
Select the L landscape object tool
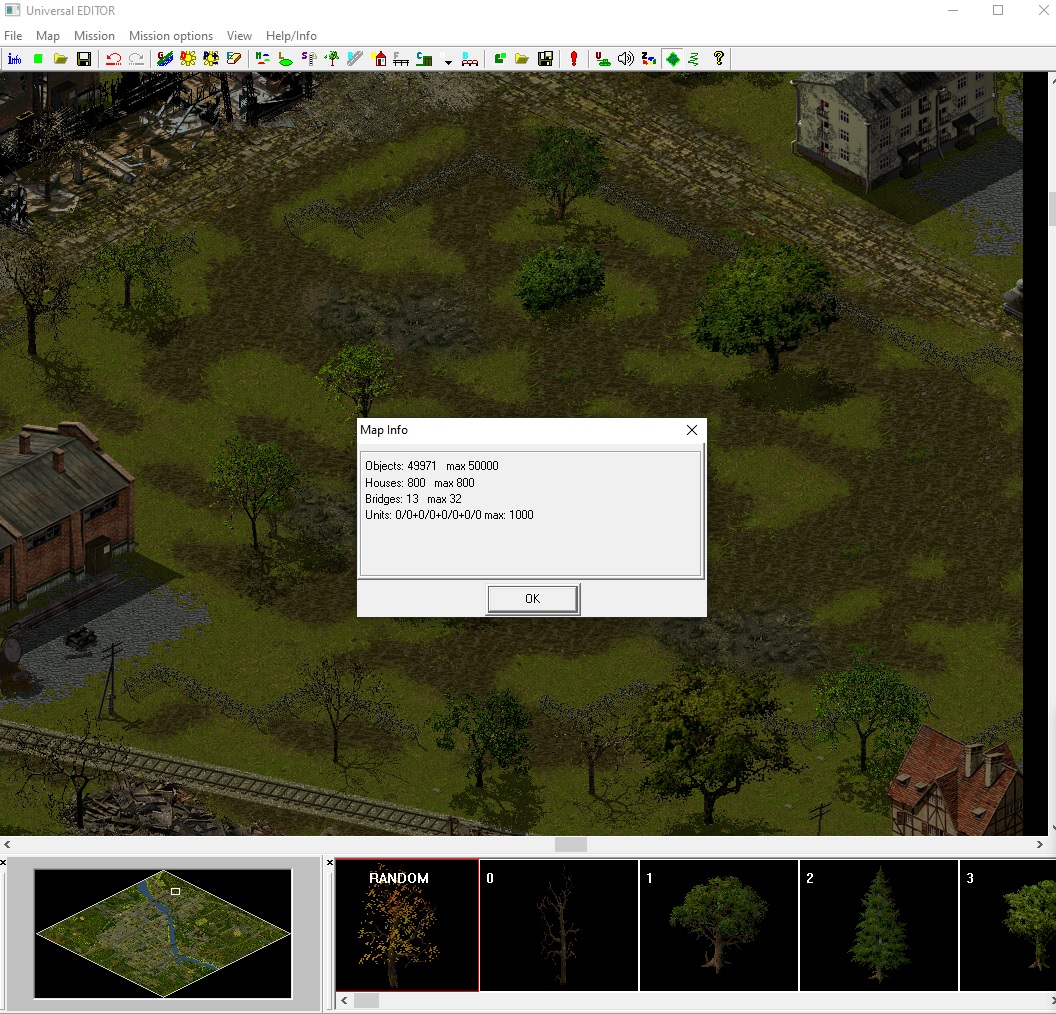[286, 59]
